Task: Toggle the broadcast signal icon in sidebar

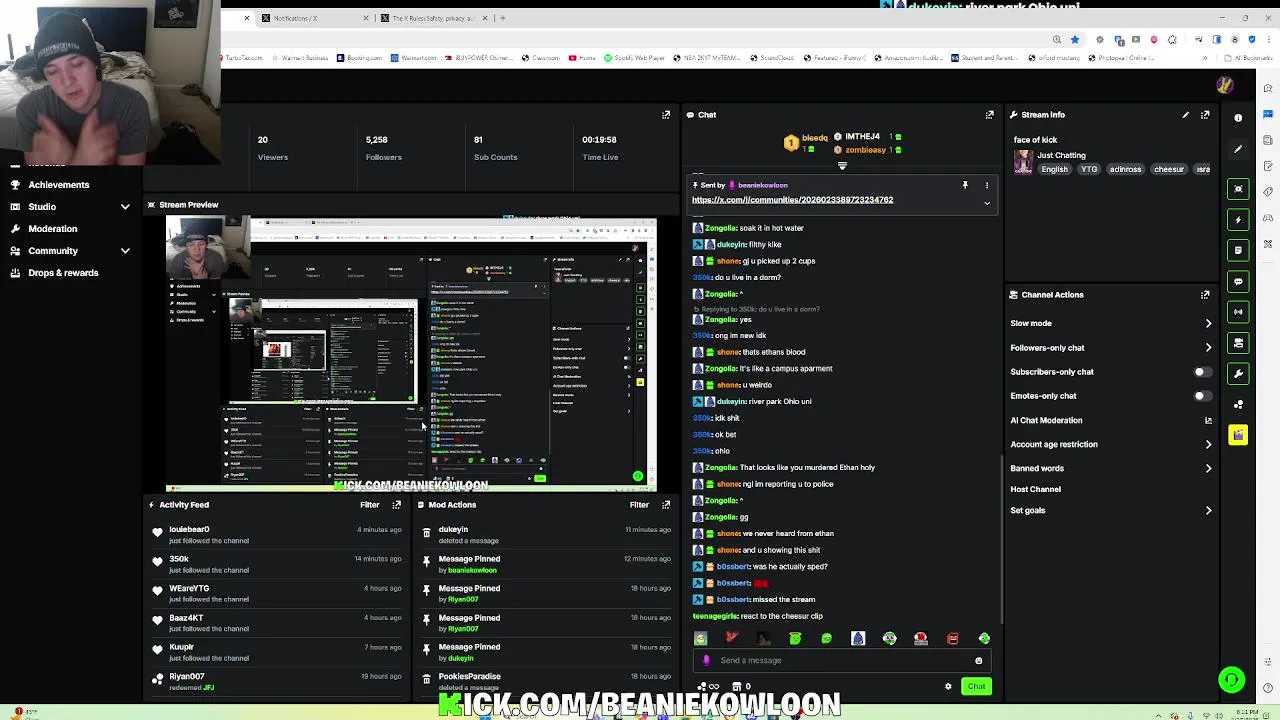Action: coord(1238,312)
